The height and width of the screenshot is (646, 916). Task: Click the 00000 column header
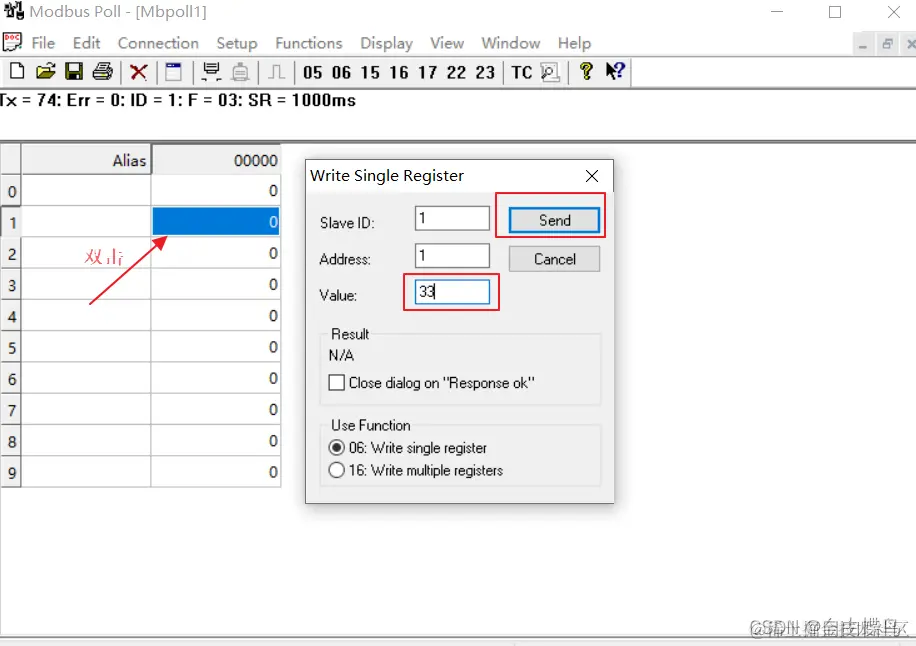click(216, 160)
